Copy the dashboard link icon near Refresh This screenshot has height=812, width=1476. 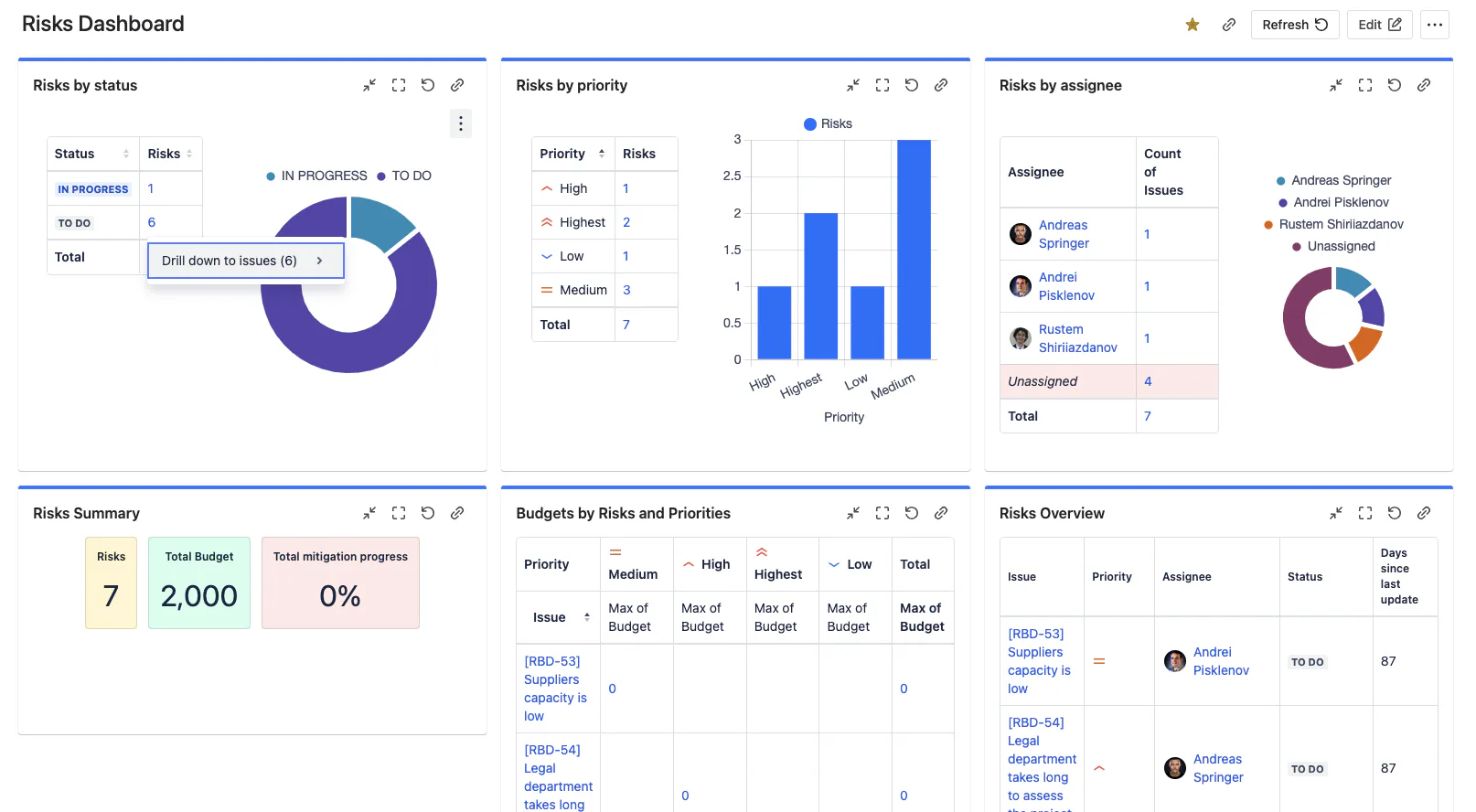tap(1229, 25)
